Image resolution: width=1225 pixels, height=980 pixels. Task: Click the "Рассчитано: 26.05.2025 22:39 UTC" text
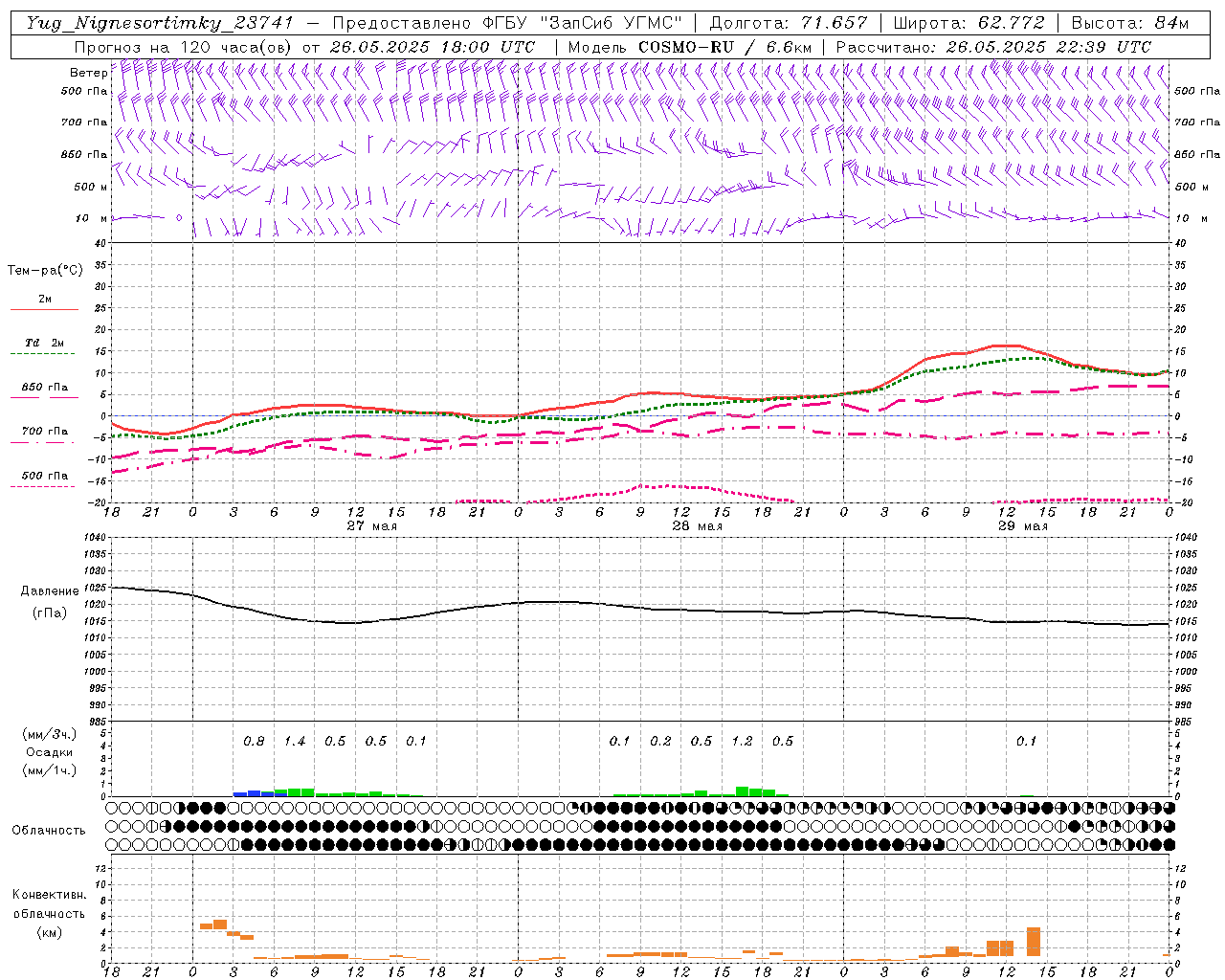point(993,47)
